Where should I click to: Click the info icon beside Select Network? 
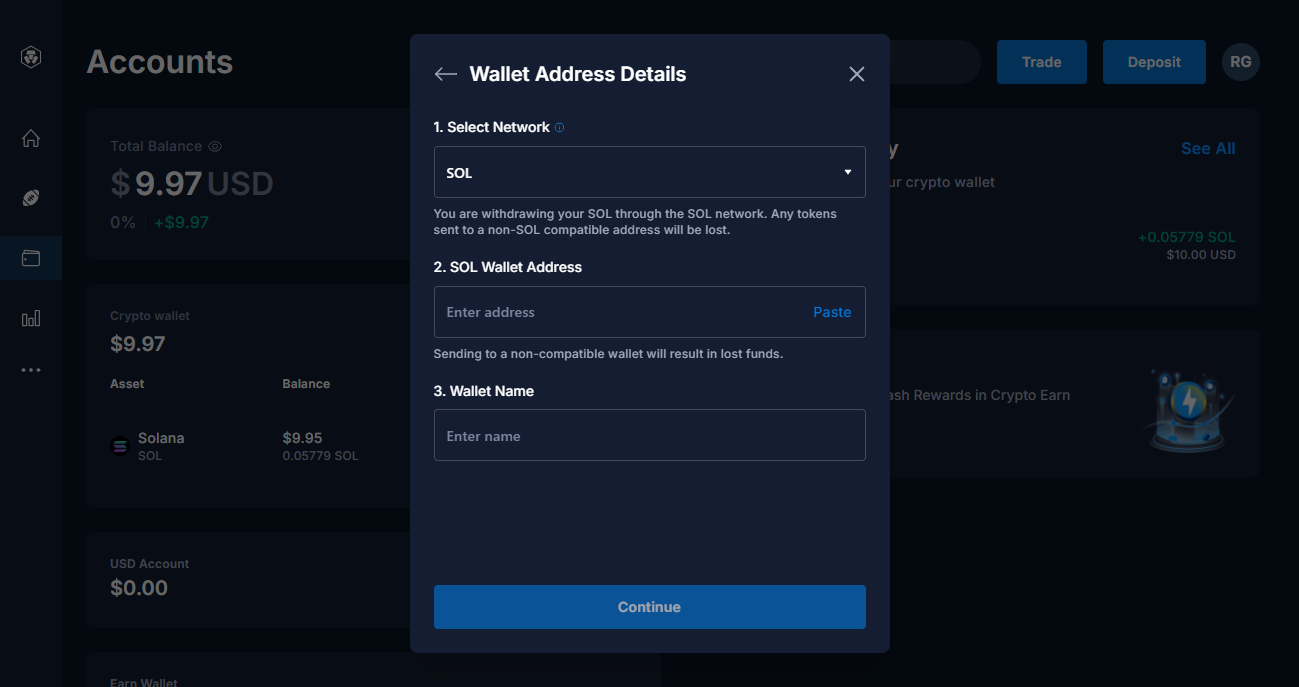559,127
